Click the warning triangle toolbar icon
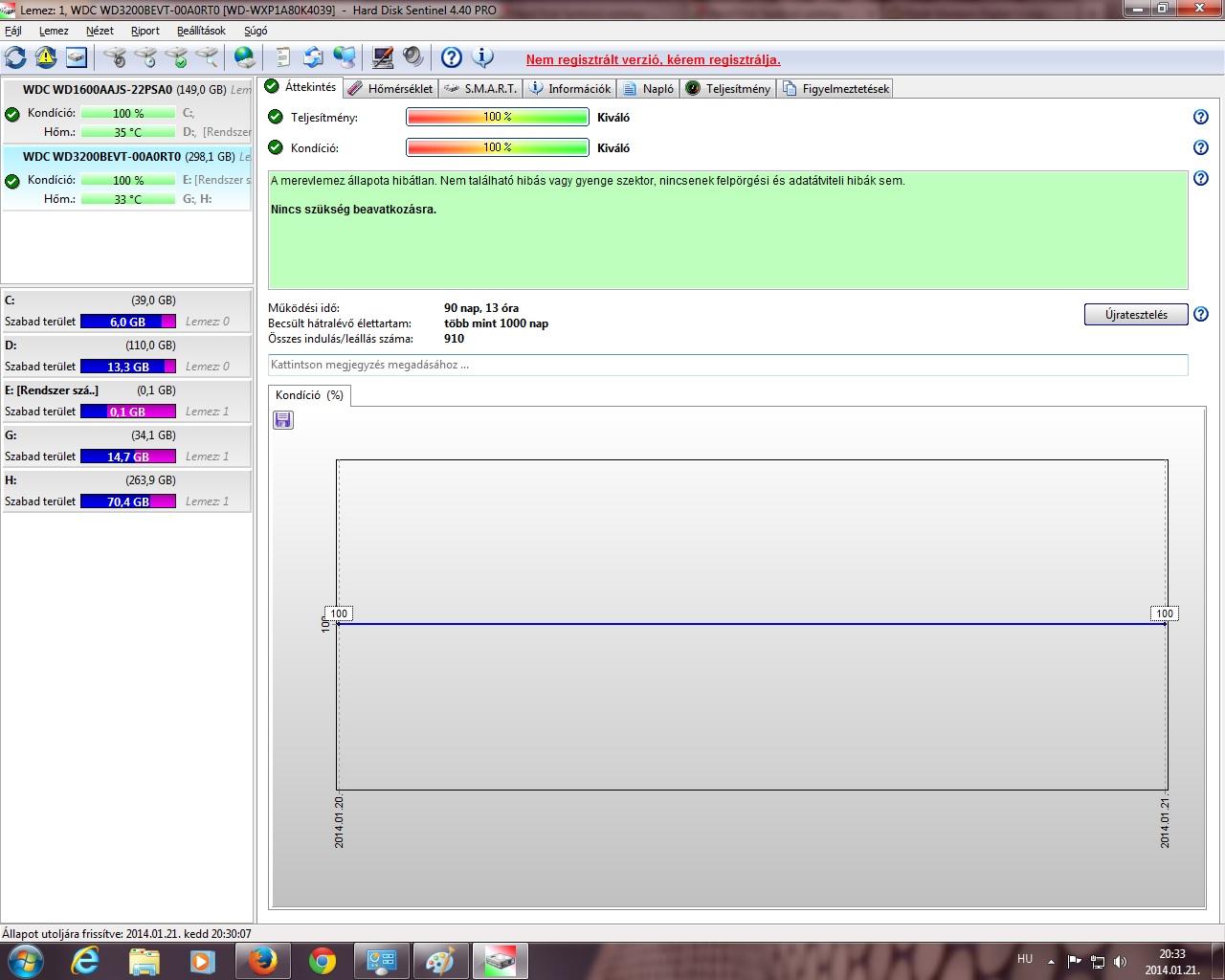1225x980 pixels. tap(46, 57)
